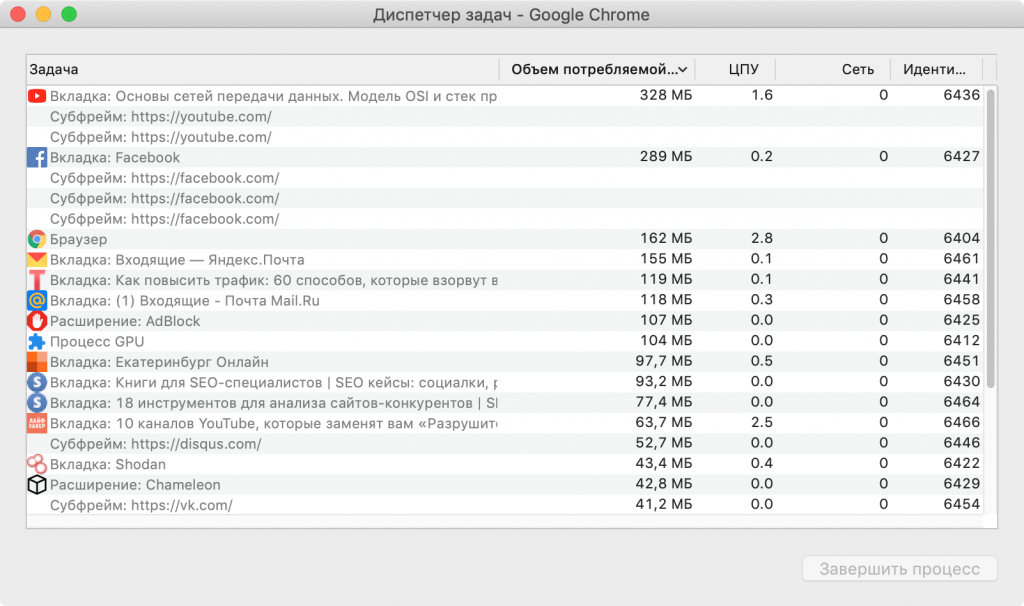Click the AdBlock hand icon
Screen dimensions: 1024x606
[37, 321]
